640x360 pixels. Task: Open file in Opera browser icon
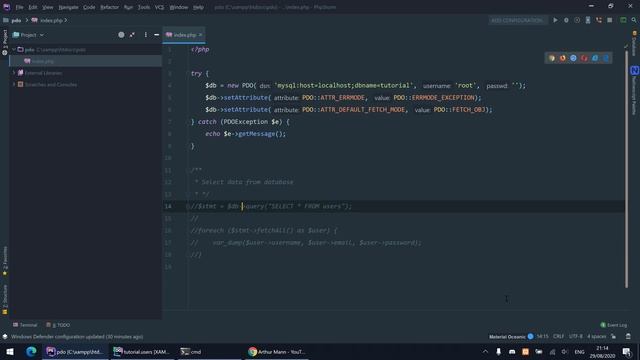pyautogui.click(x=584, y=58)
